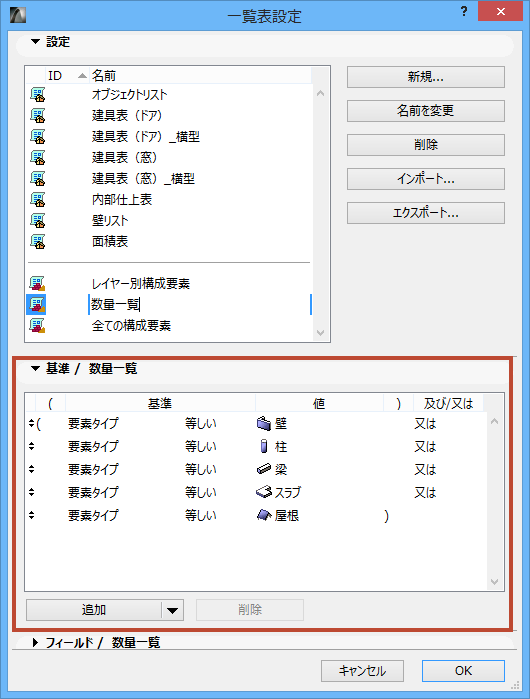Viewport: 530px width, 699px height.
Task: Open the 又は operator in the スラブ row
Action: [x=425, y=493]
